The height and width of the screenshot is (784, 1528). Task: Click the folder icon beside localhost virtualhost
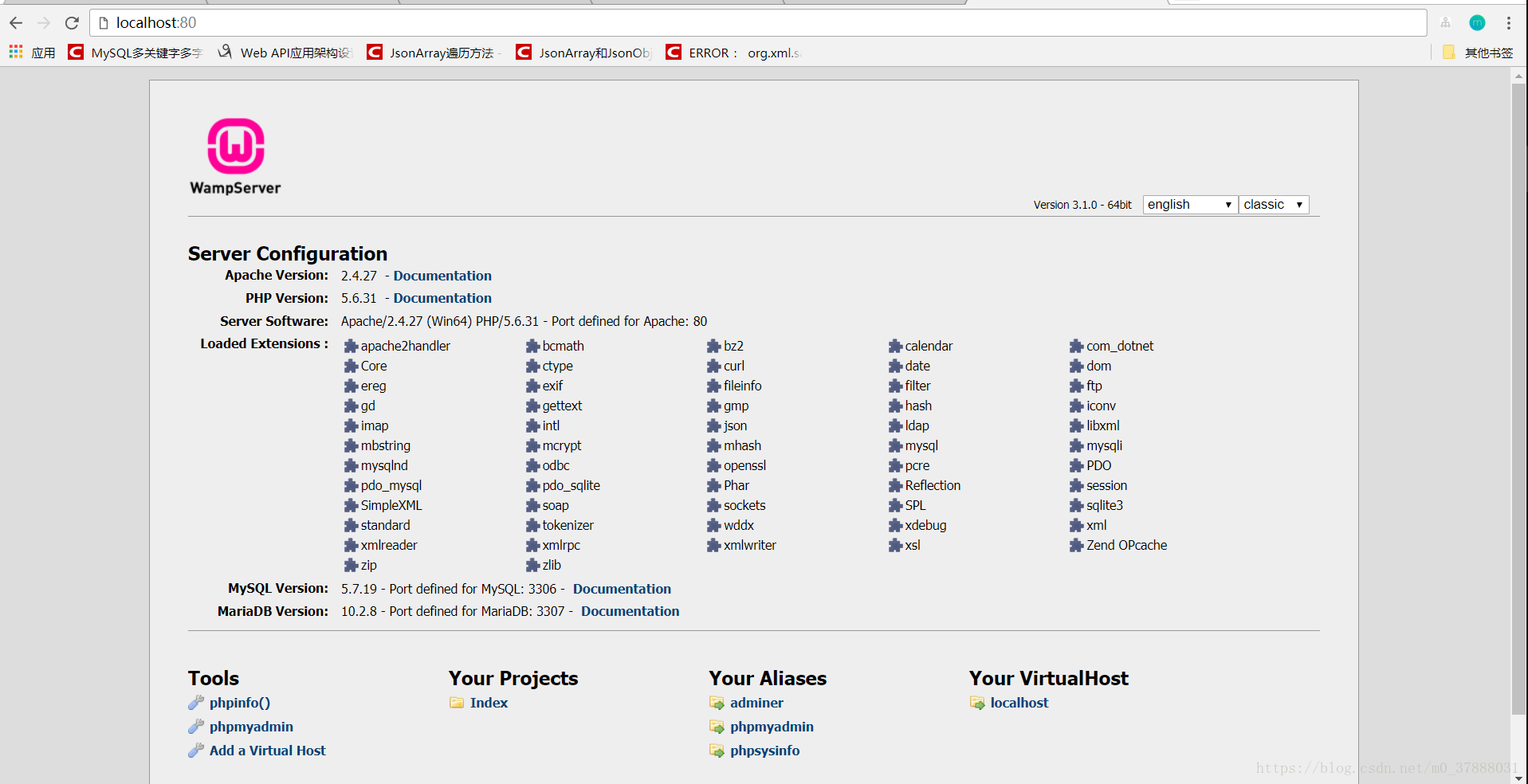click(977, 703)
